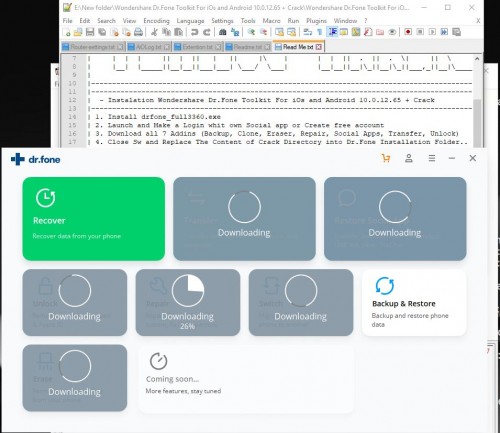Open the dr.fone account profile icon

tap(409, 158)
